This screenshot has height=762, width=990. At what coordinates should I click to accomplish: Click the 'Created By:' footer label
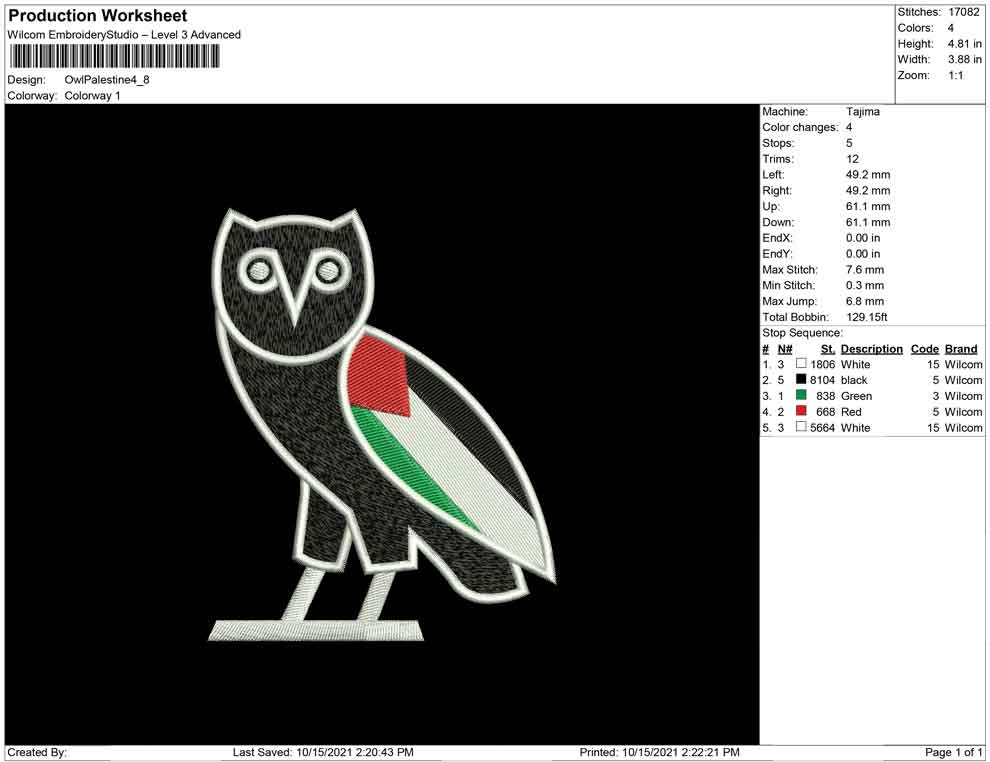[37, 752]
